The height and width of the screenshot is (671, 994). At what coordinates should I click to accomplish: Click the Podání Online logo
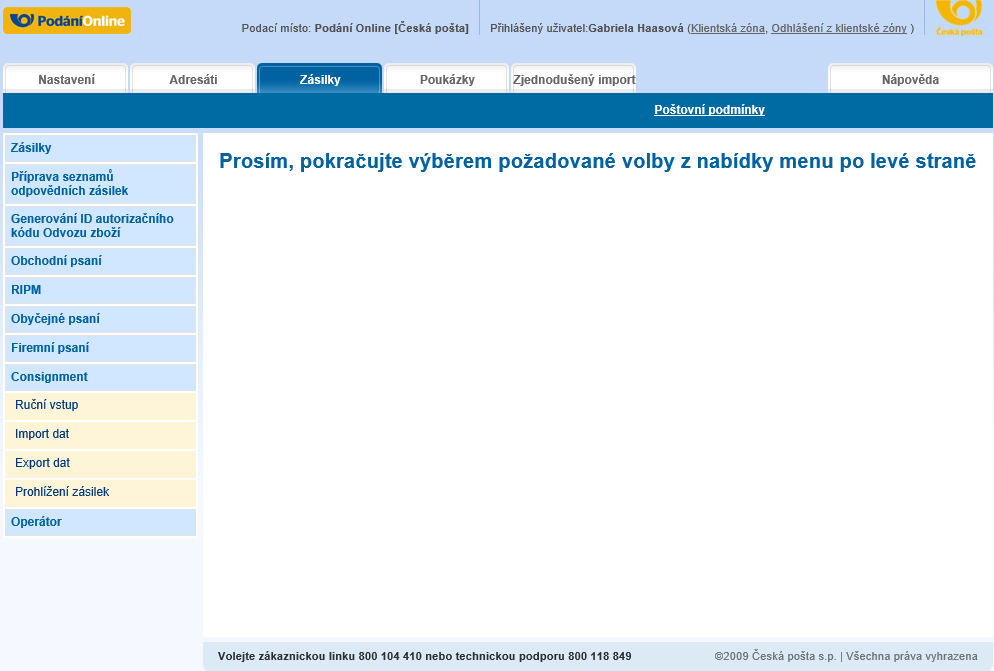pos(67,20)
